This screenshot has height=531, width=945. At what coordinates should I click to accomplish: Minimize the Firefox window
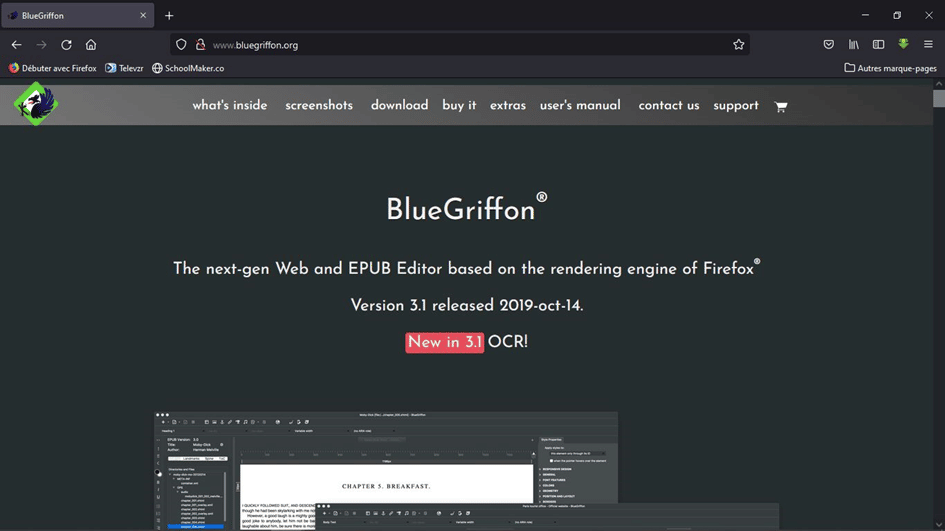click(865, 15)
